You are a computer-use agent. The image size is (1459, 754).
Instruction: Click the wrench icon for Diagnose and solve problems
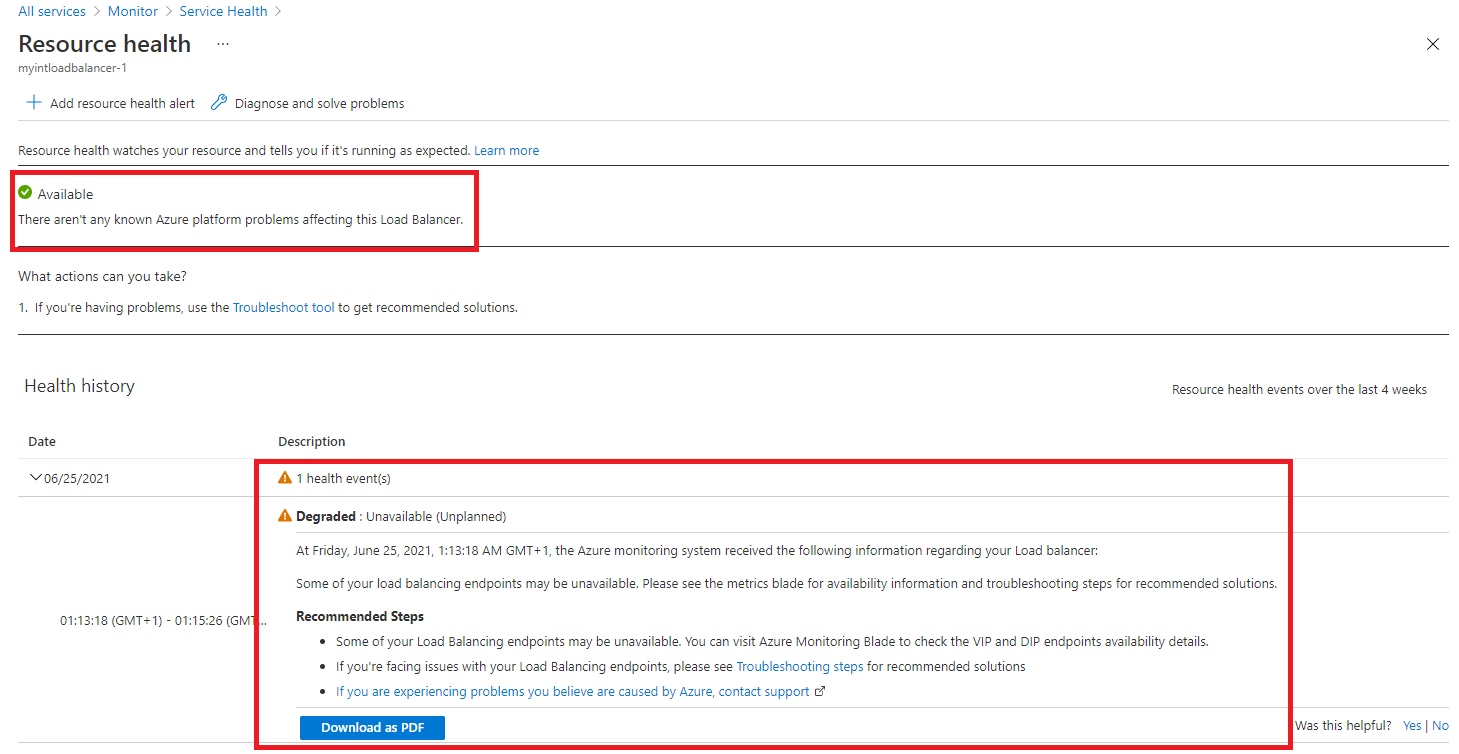point(218,103)
